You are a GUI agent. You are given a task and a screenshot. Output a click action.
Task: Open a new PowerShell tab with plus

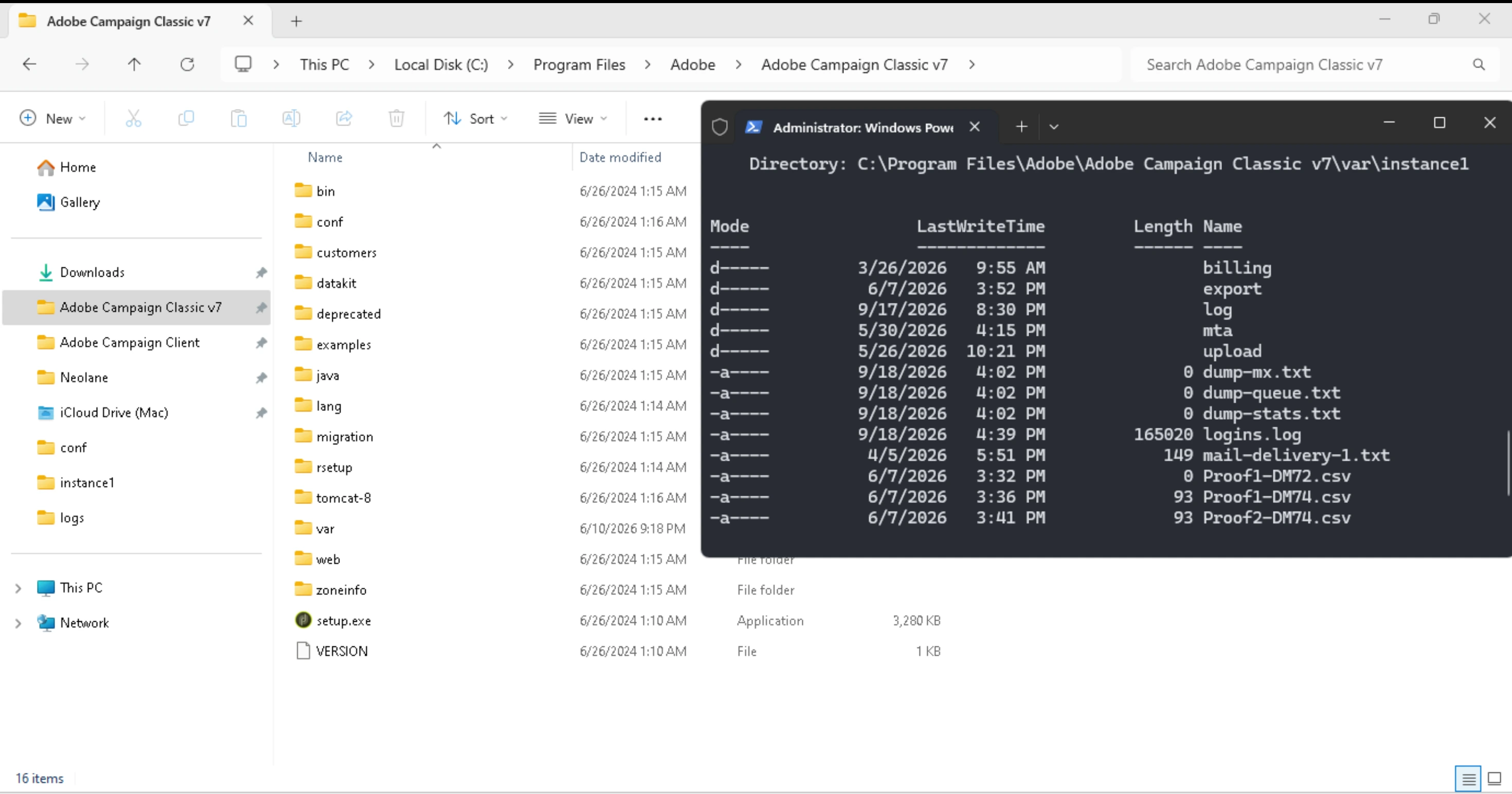click(1022, 127)
